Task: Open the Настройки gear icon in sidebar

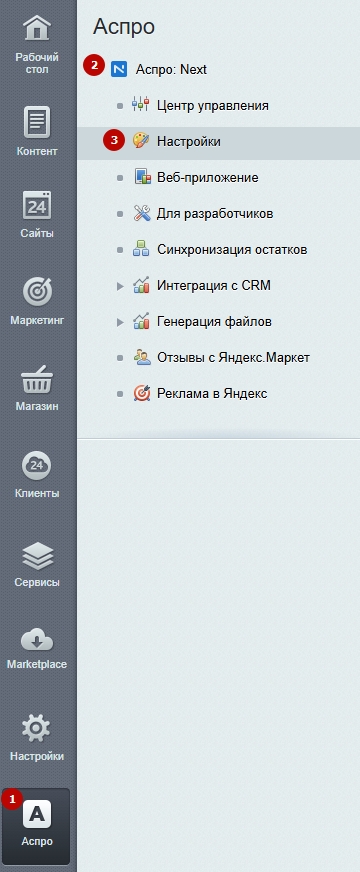Action: coord(37,728)
